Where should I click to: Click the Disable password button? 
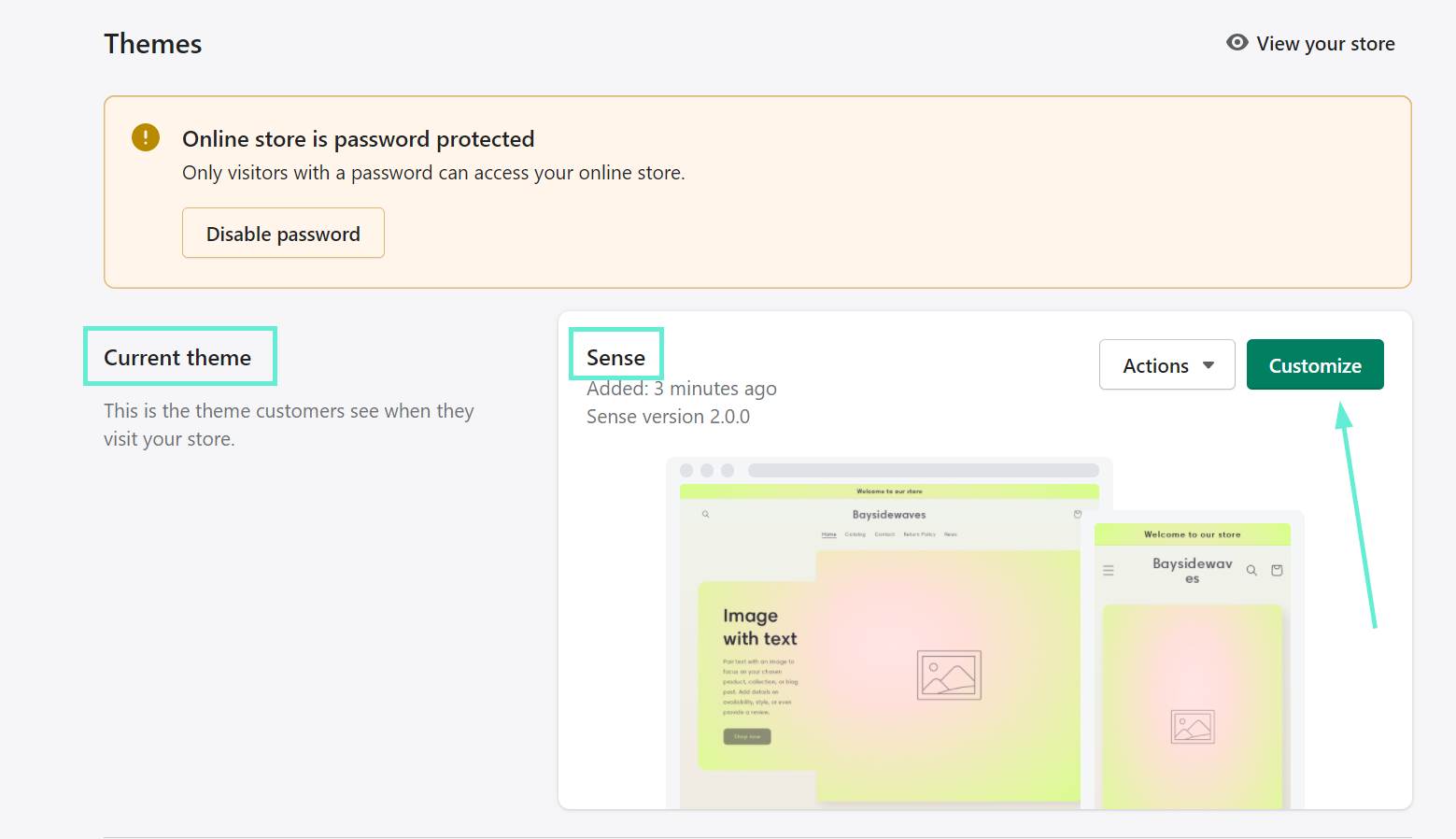tap(283, 234)
